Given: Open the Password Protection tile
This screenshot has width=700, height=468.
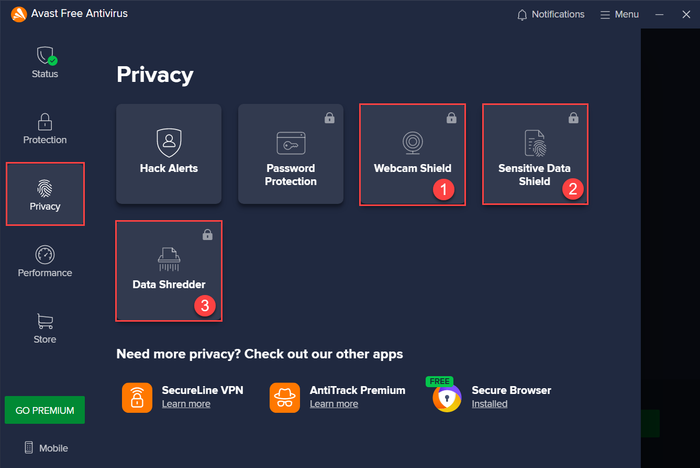Looking at the screenshot, I should pyautogui.click(x=291, y=154).
